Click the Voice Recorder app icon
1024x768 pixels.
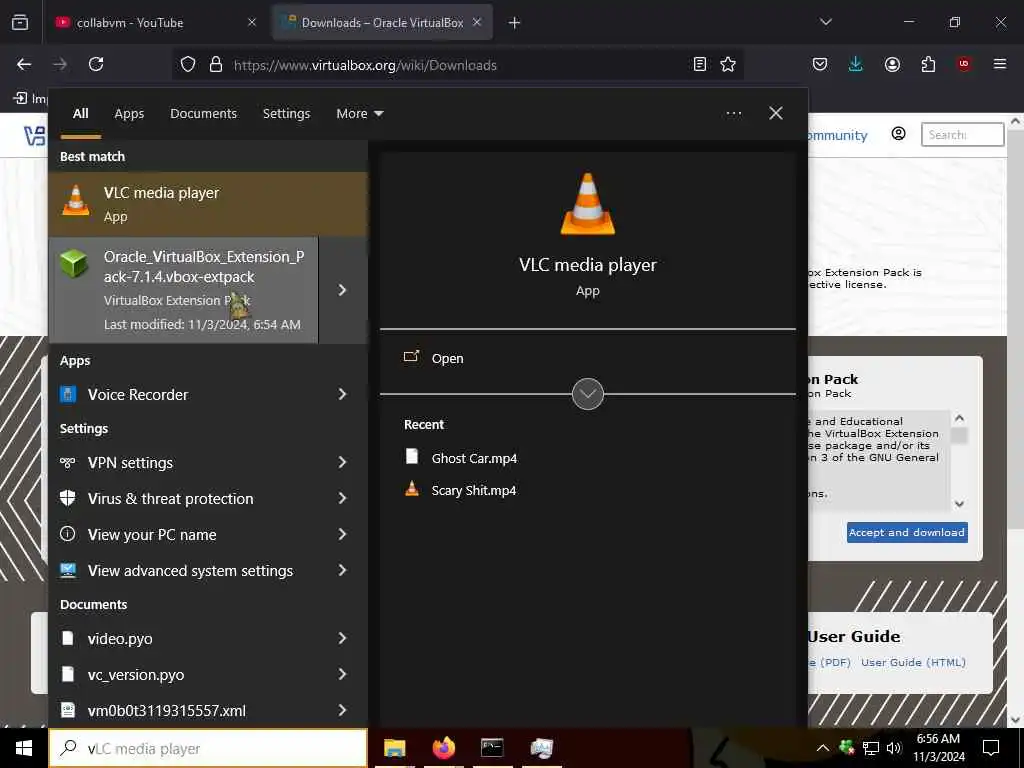[x=68, y=394]
